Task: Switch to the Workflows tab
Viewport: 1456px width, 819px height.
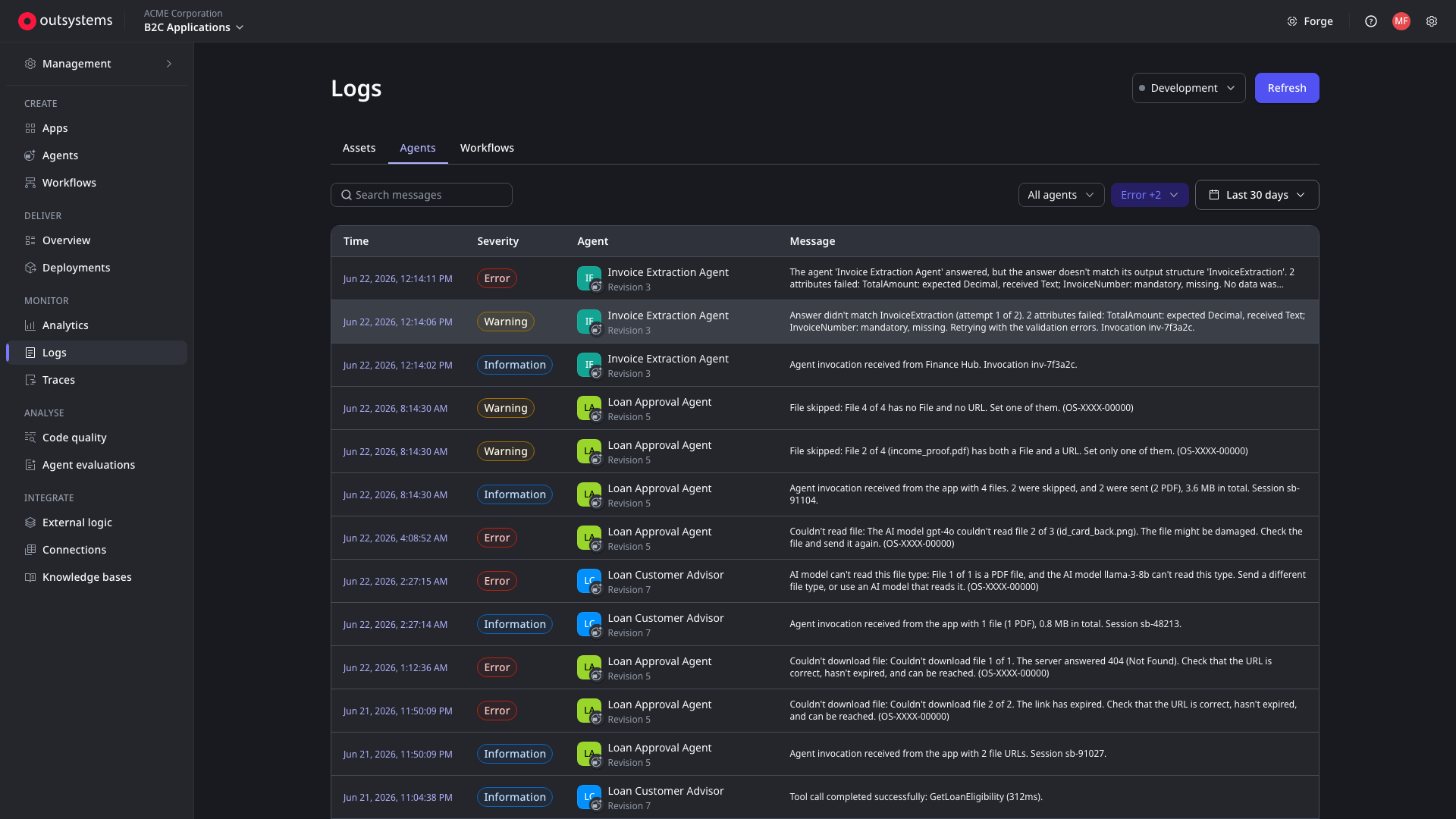Action: click(487, 148)
